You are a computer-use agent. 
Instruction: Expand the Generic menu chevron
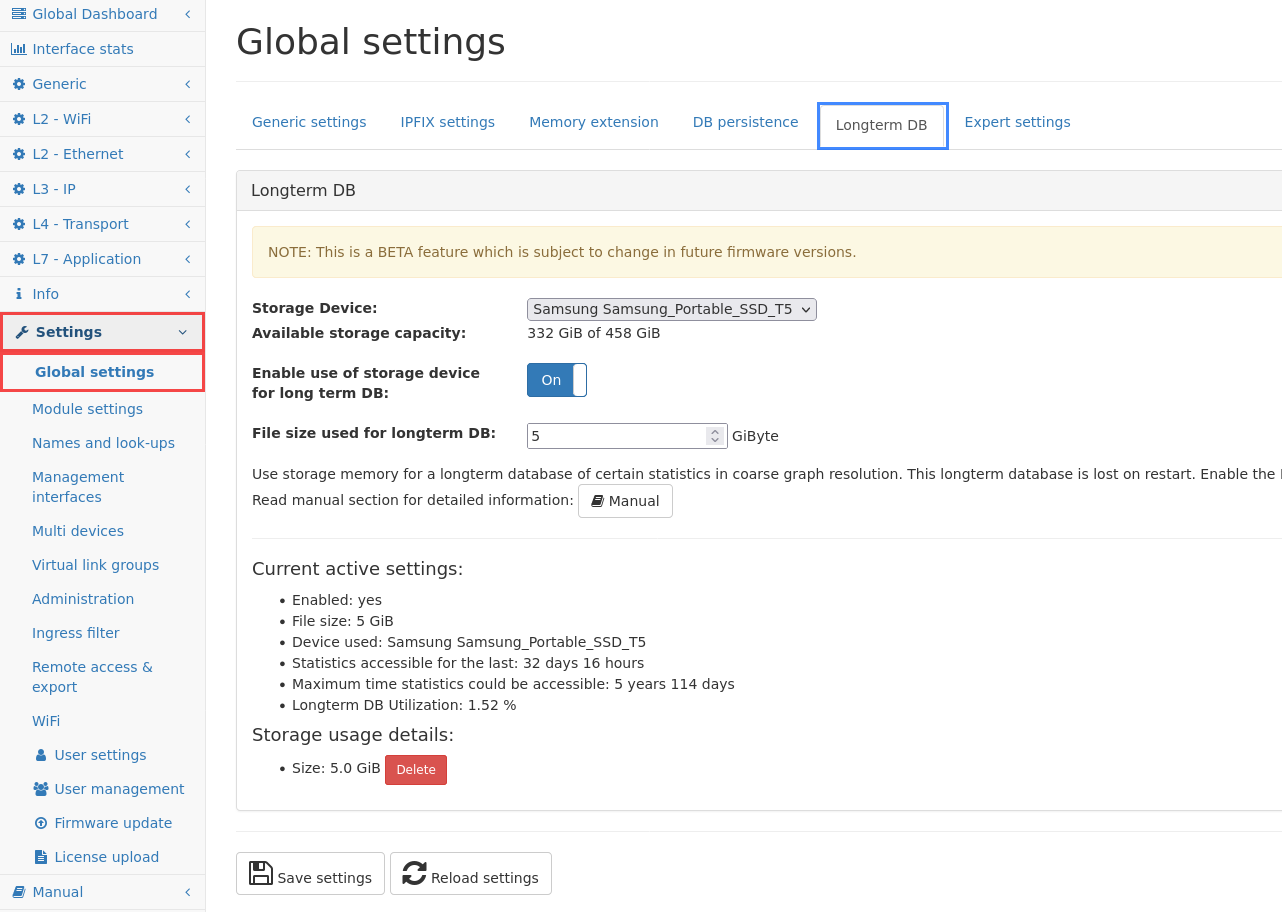pos(188,84)
